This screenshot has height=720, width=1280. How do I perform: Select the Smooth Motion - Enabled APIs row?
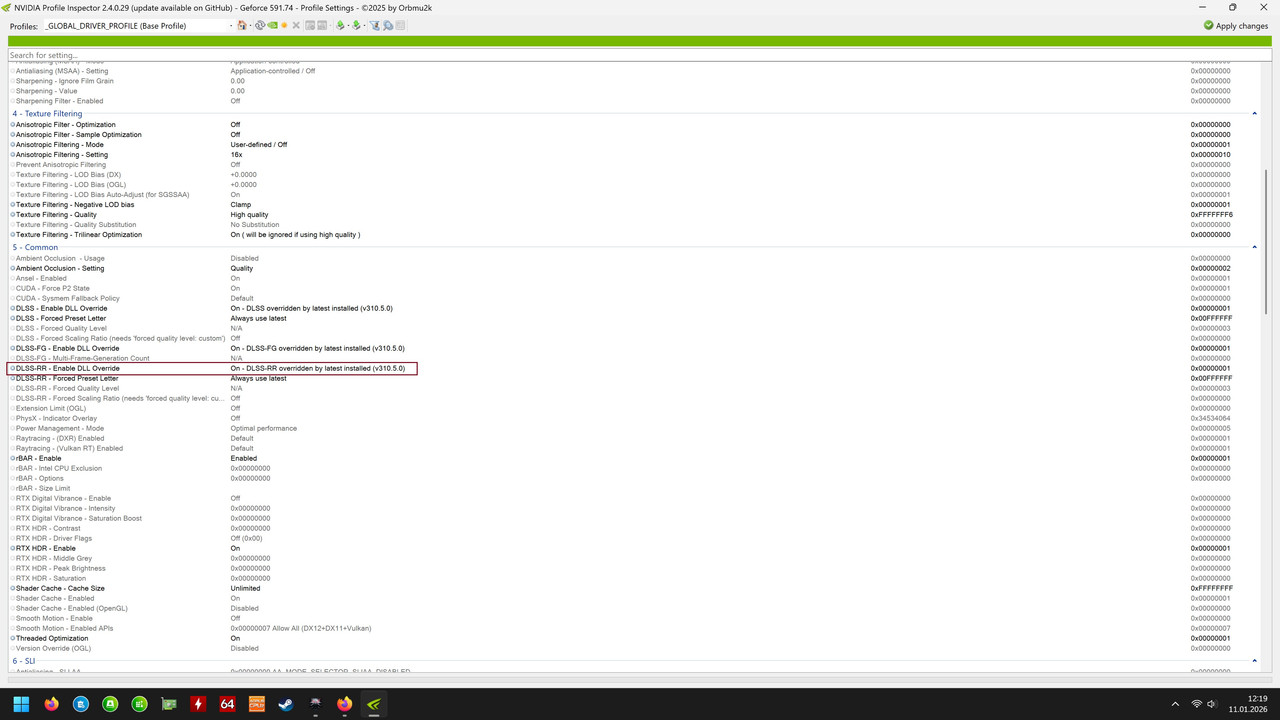(x=635, y=628)
